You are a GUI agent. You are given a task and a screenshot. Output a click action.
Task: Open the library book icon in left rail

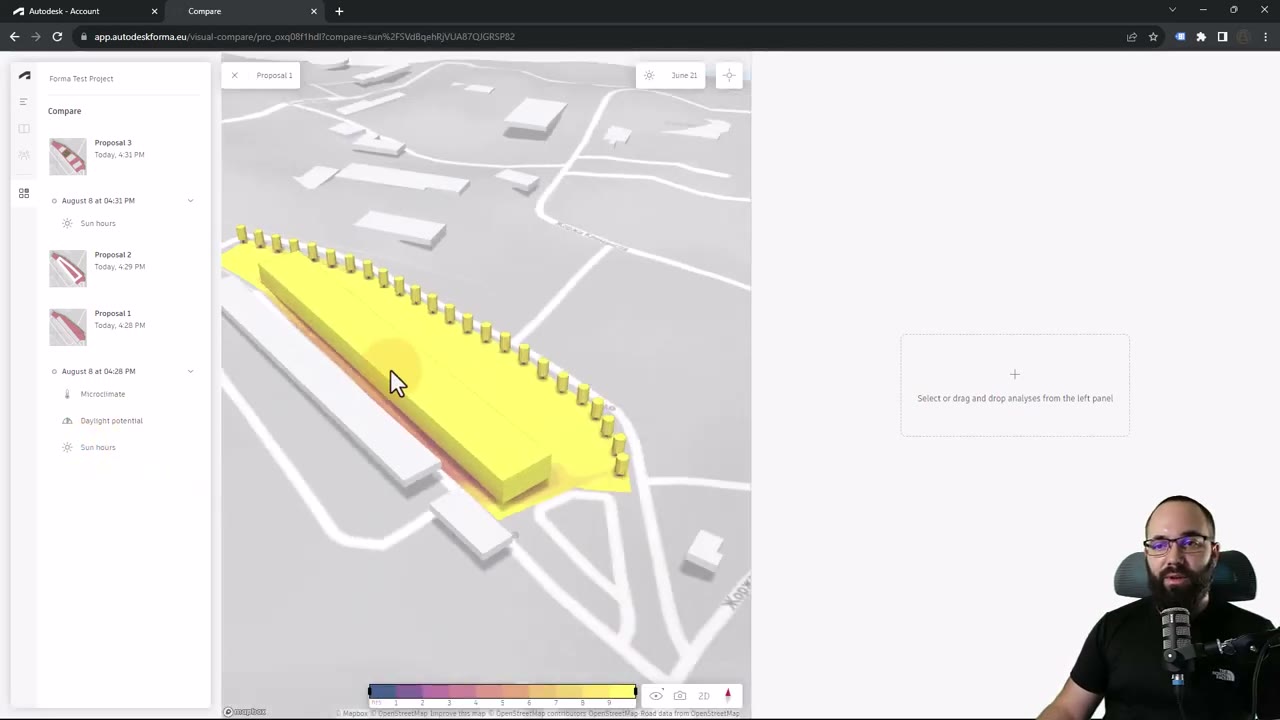coord(24,129)
